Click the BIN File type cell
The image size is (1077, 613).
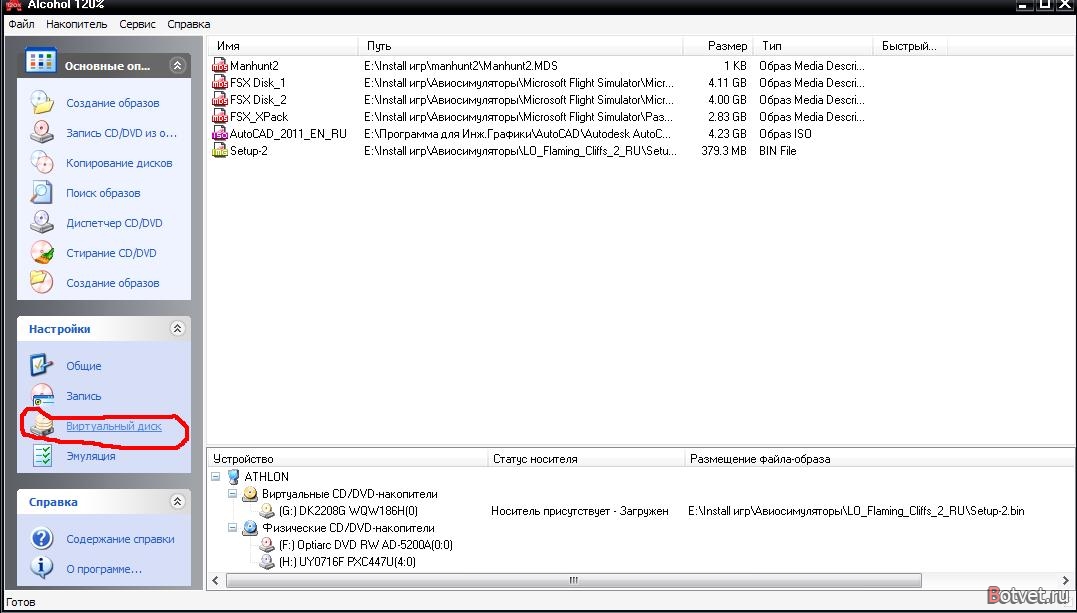point(778,151)
